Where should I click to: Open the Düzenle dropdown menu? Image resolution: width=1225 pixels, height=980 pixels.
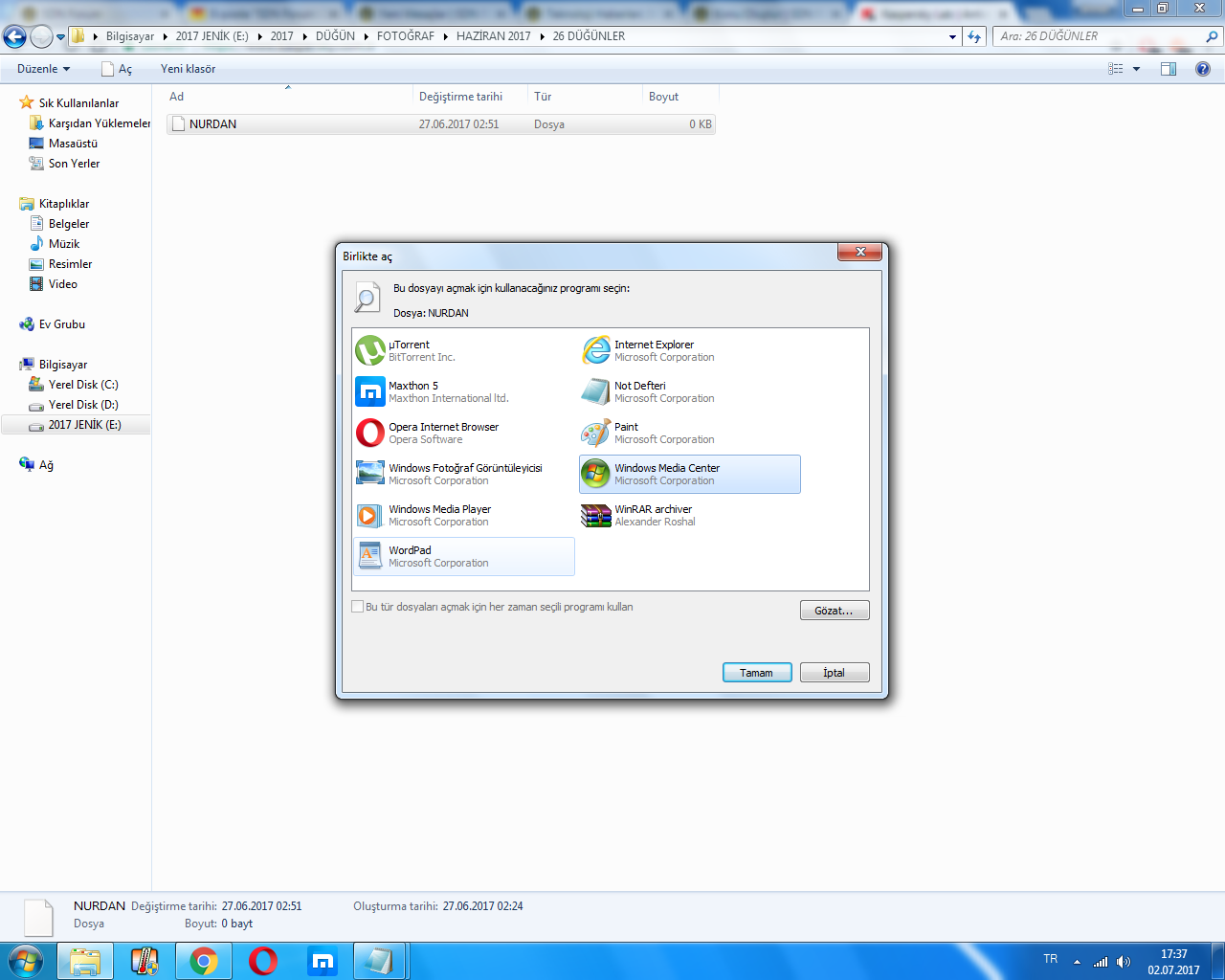43,69
